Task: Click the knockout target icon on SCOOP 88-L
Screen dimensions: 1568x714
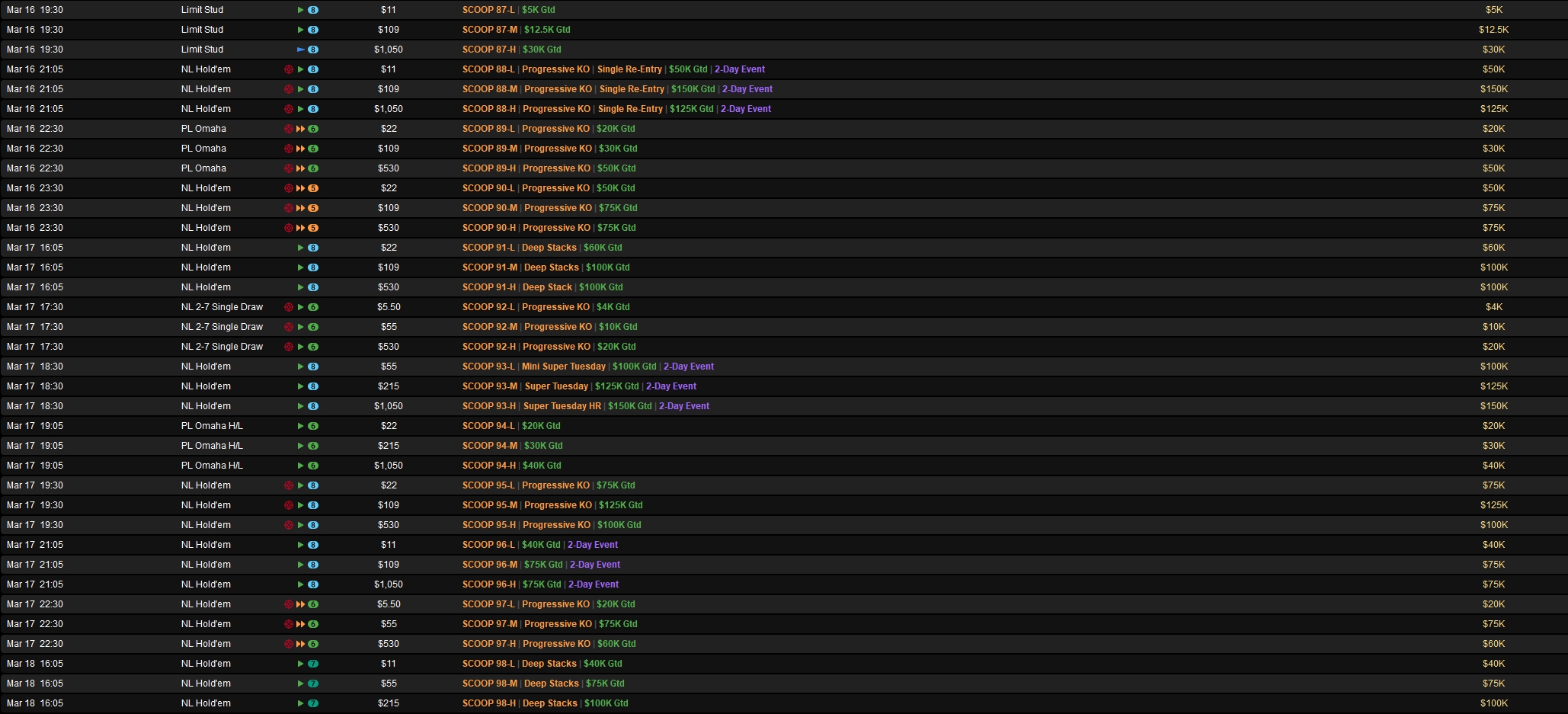Action: click(x=289, y=69)
